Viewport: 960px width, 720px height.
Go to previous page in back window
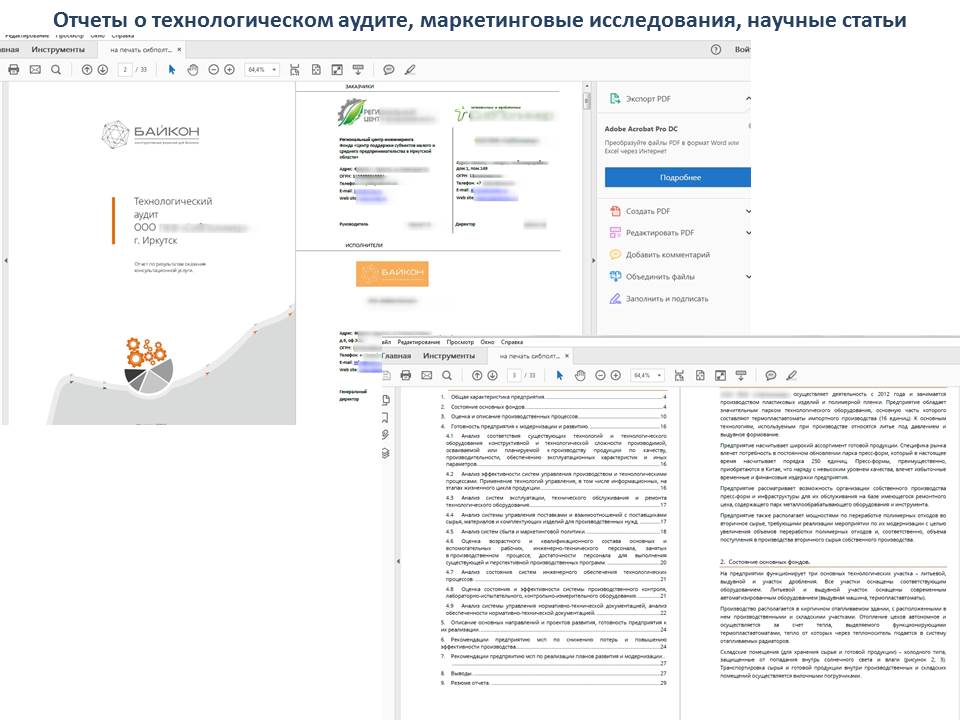[x=87, y=70]
